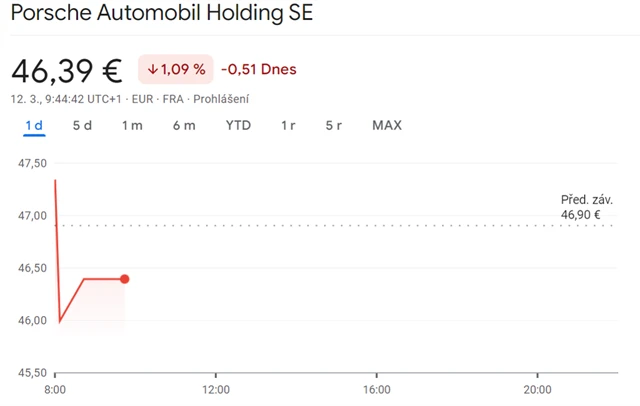Switch chart to 1 r range

[x=288, y=126]
